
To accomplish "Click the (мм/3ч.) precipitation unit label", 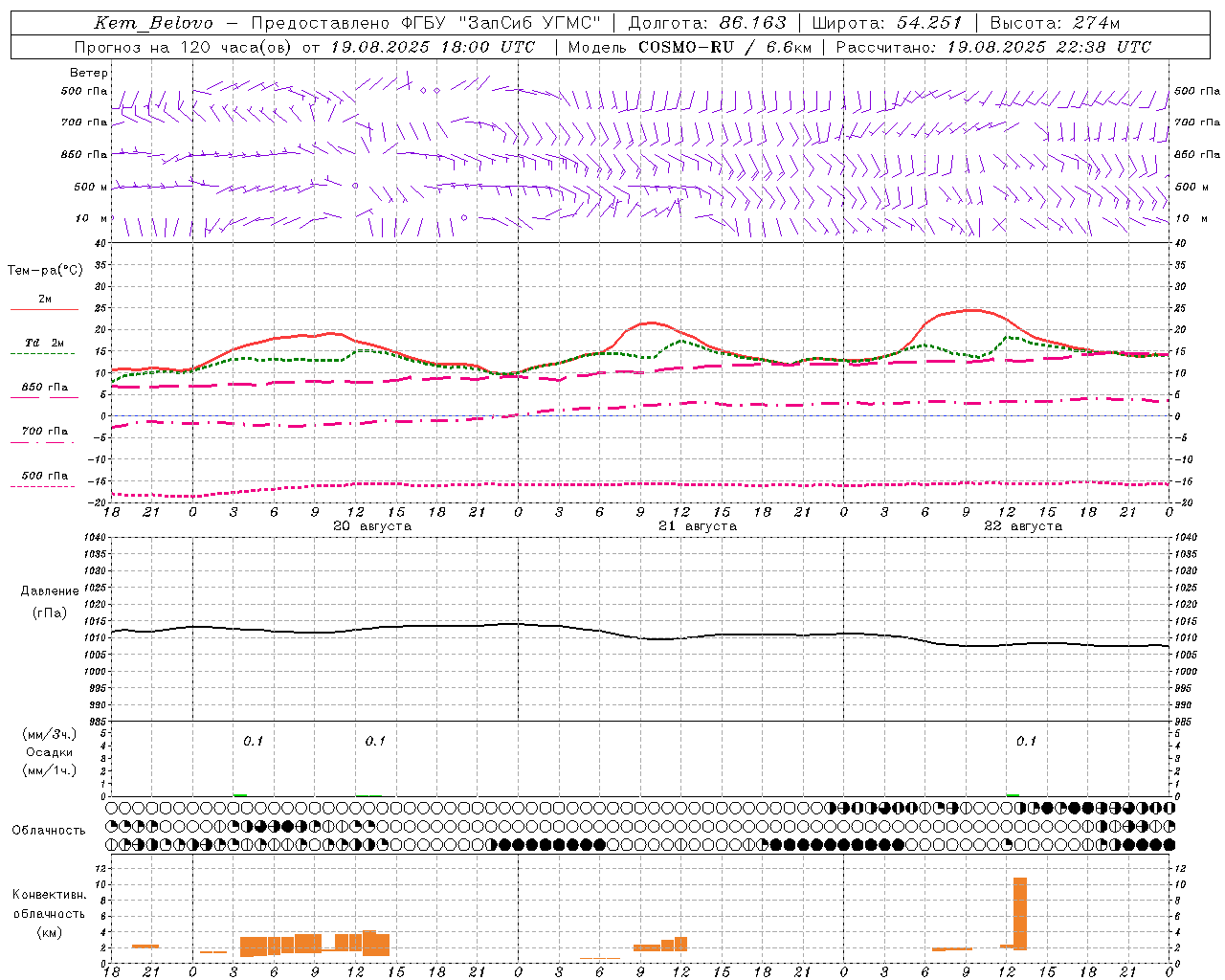I will coord(50,735).
